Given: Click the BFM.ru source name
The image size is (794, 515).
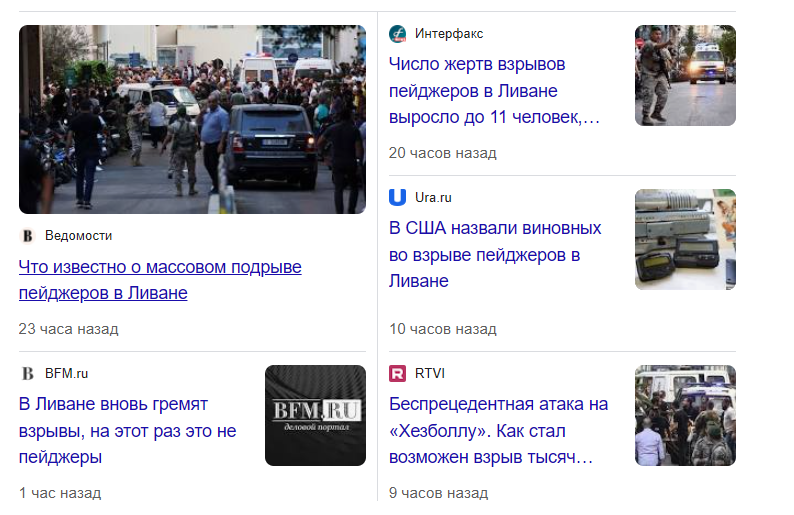Looking at the screenshot, I should pos(66,374).
